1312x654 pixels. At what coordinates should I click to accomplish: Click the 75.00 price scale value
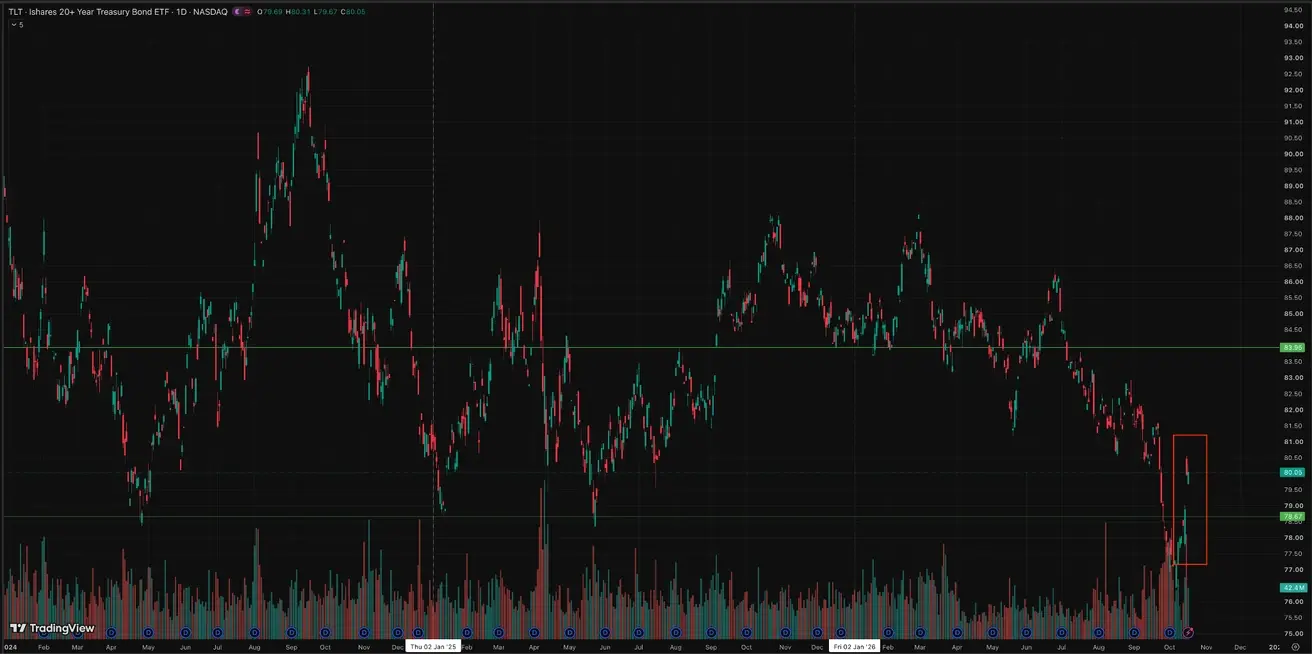(1293, 634)
